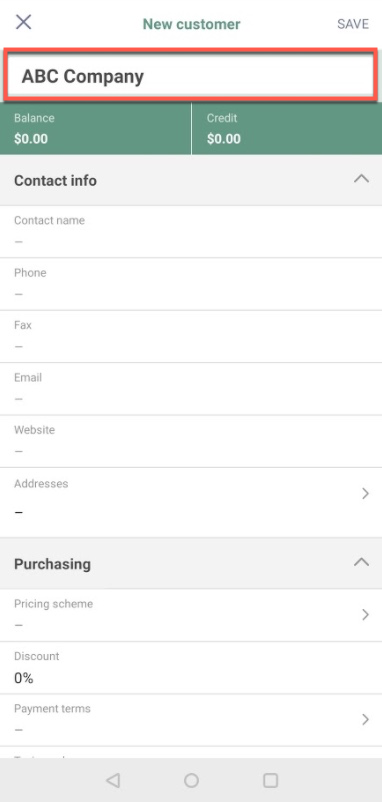Tap the Balance amount panel
The image size is (382, 802).
pos(95,128)
